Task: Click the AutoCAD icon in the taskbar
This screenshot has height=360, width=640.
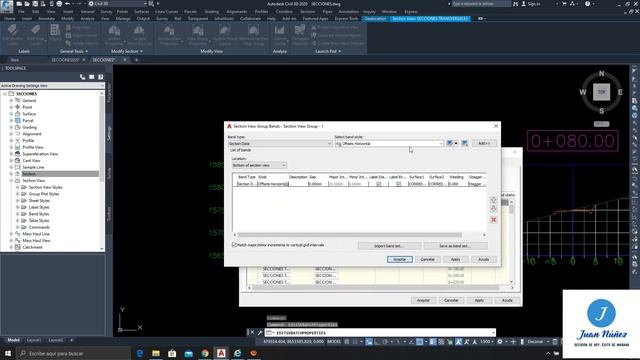Action: click(x=221, y=353)
